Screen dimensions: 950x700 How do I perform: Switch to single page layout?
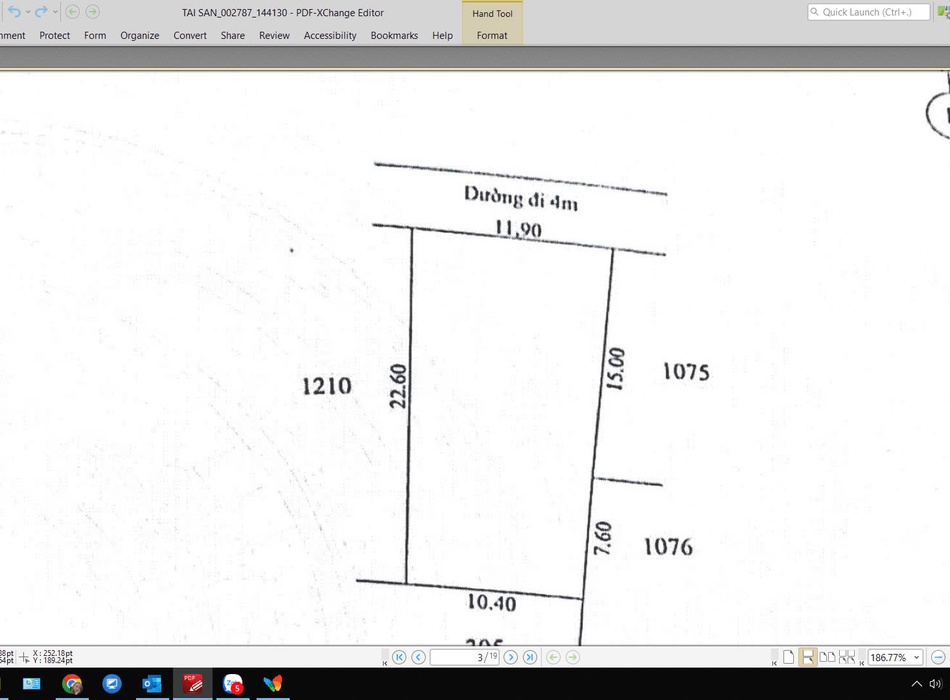[x=789, y=657]
